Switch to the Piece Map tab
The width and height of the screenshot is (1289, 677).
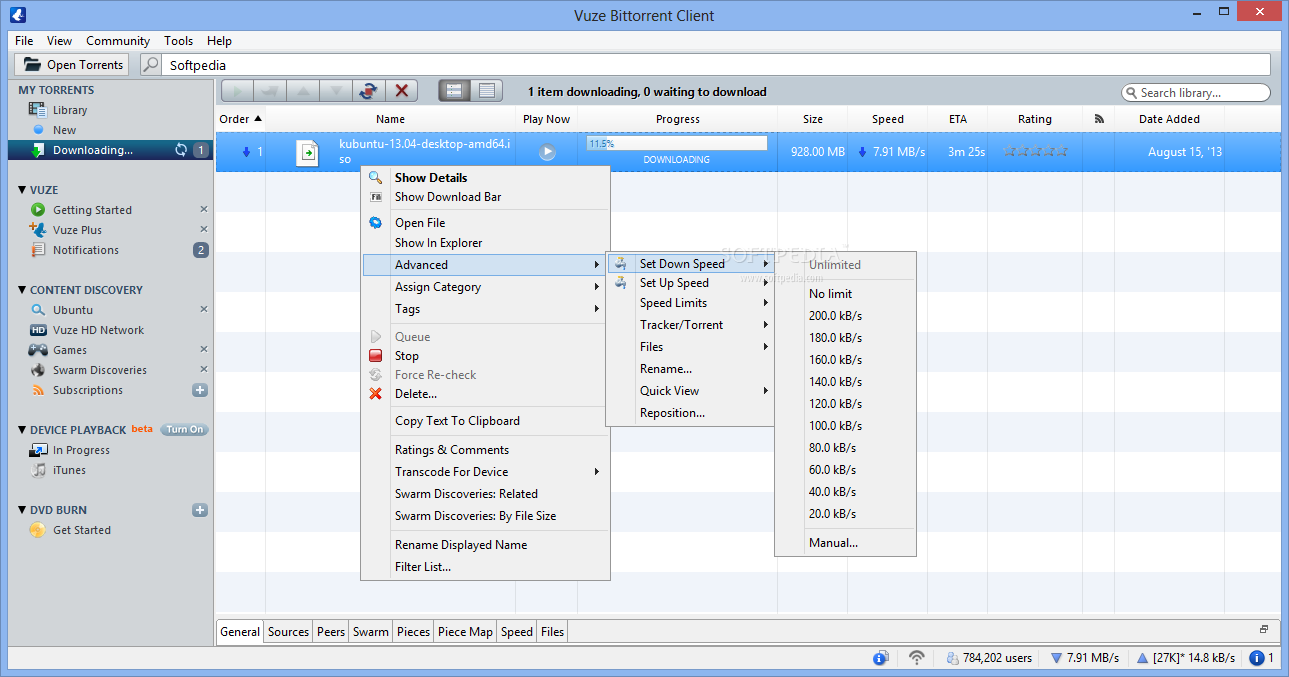[x=465, y=631]
